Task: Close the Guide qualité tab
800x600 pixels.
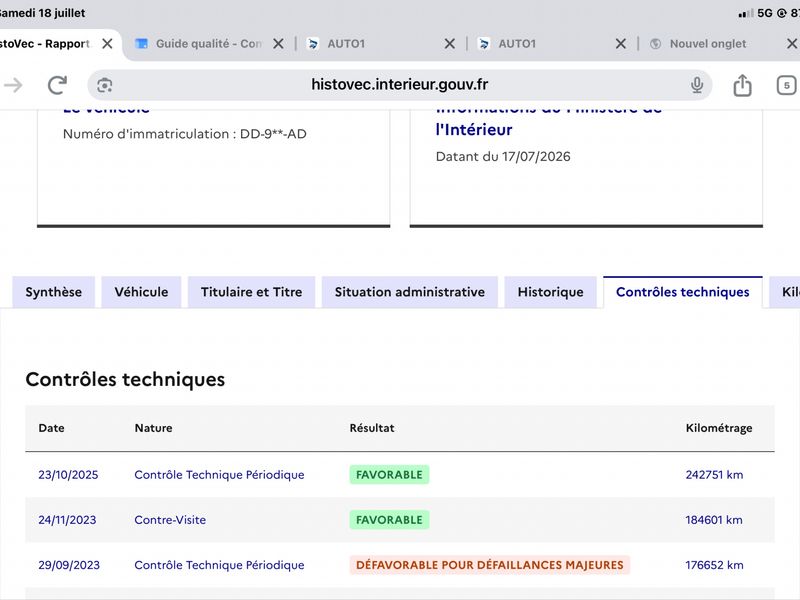Action: [x=278, y=44]
